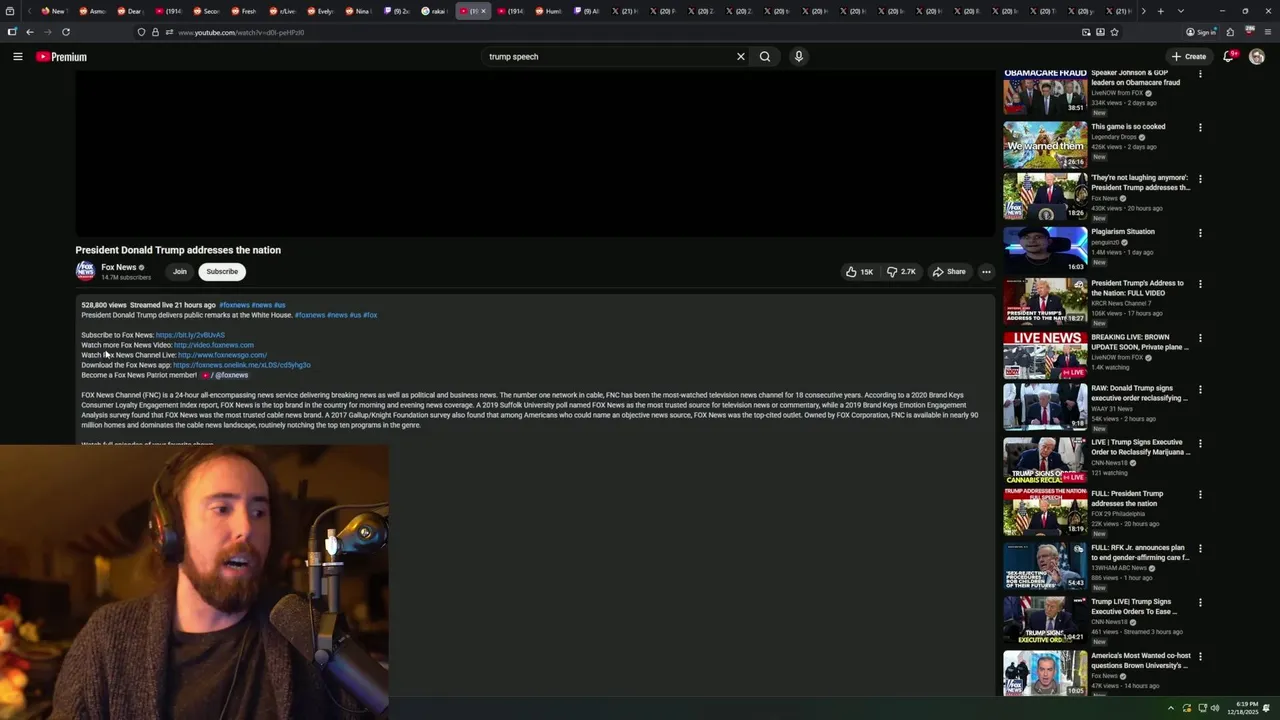Open options for 'RAW: Donald Trump signs' video
The width and height of the screenshot is (1280, 720).
pos(1200,389)
